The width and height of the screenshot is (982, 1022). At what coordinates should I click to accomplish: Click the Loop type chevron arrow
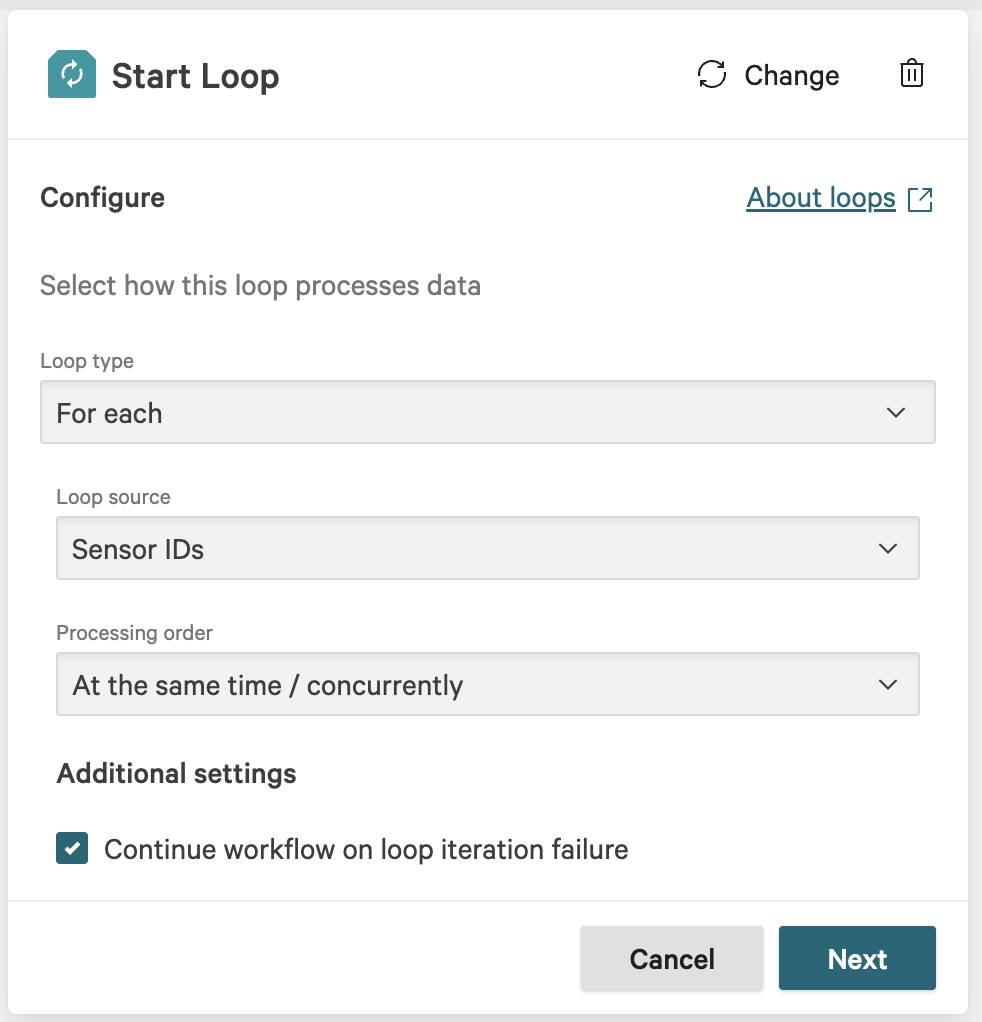[896, 413]
